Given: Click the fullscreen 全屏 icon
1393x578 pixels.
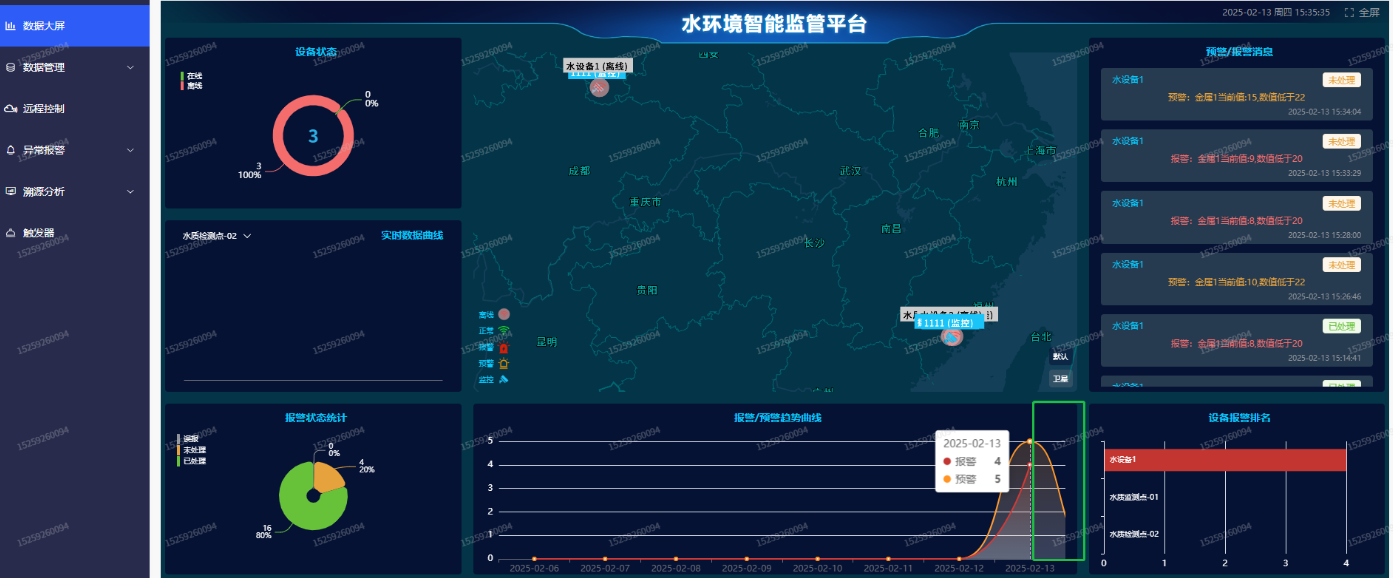Looking at the screenshot, I should pos(1349,13).
